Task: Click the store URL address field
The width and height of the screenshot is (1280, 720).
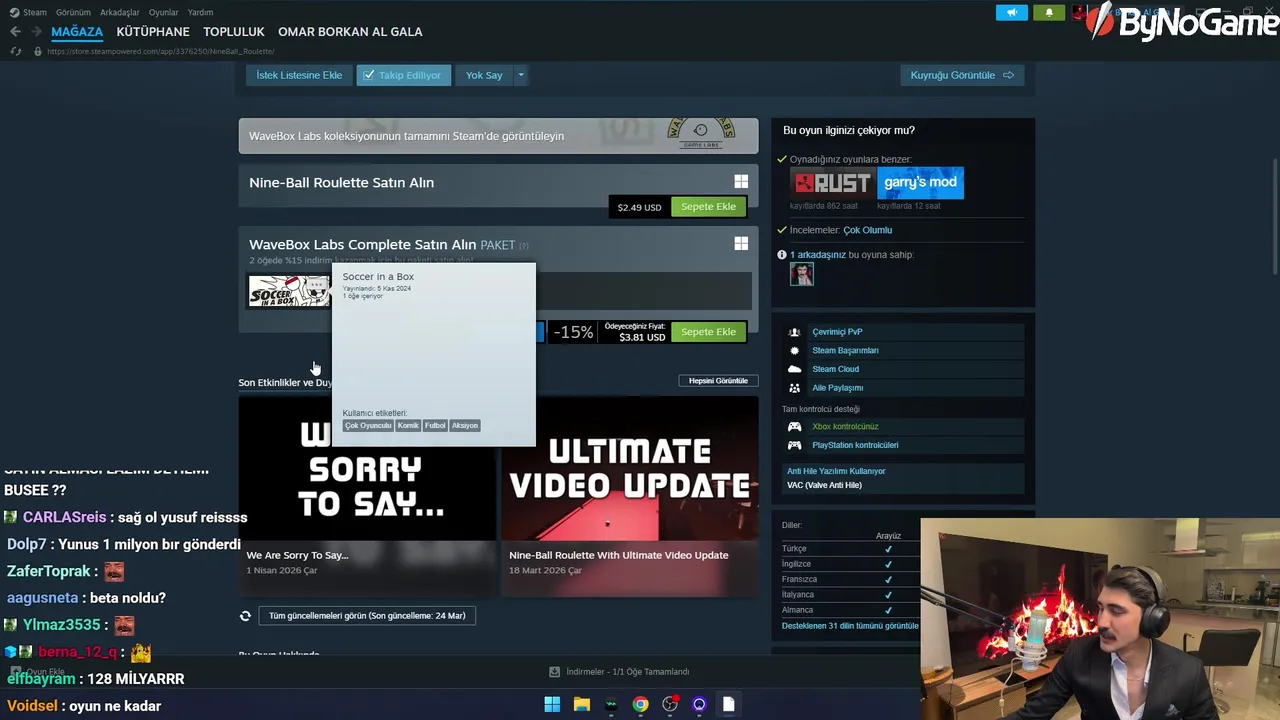Action: coord(161,51)
